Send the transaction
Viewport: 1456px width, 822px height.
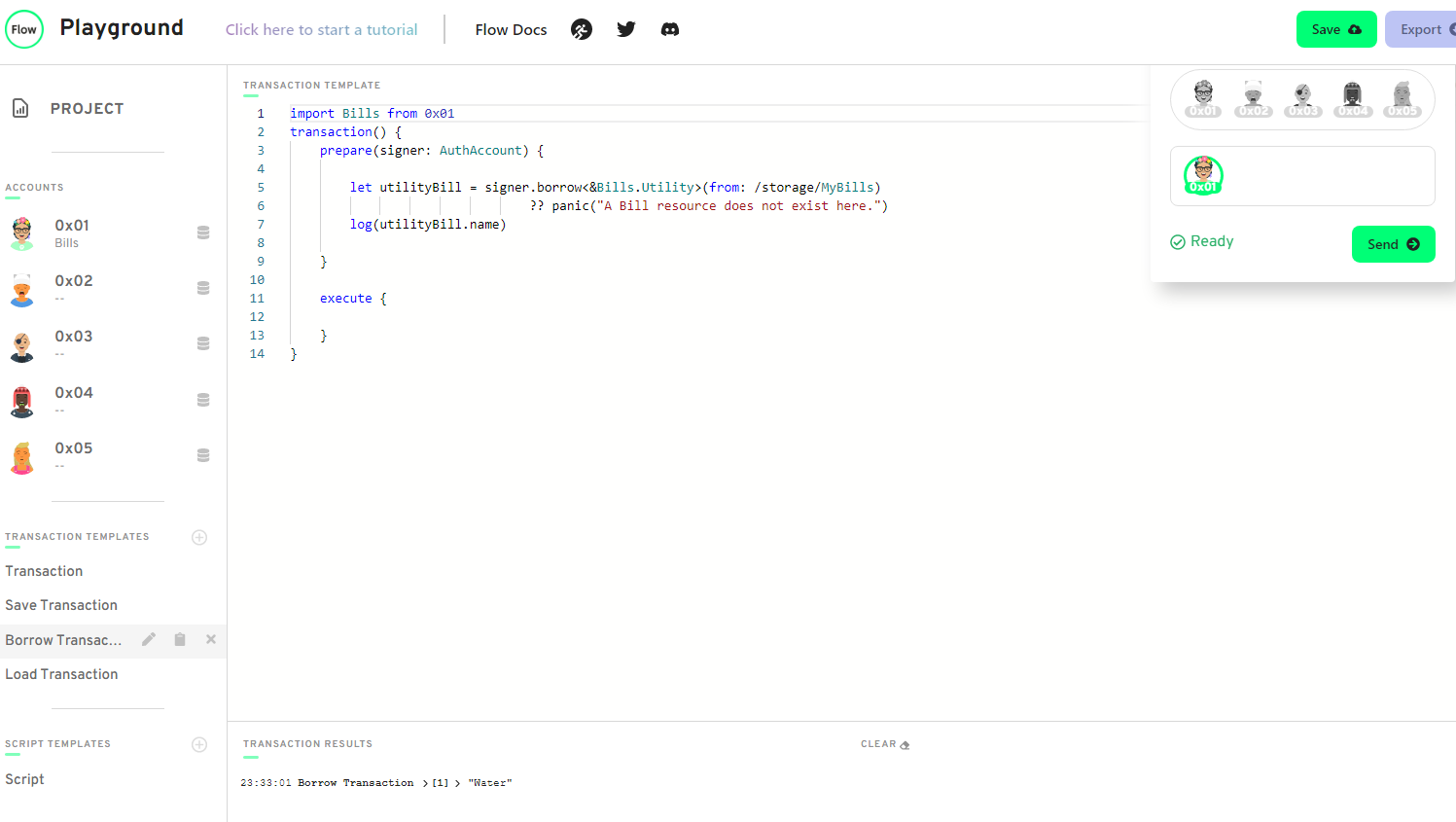(x=1393, y=244)
